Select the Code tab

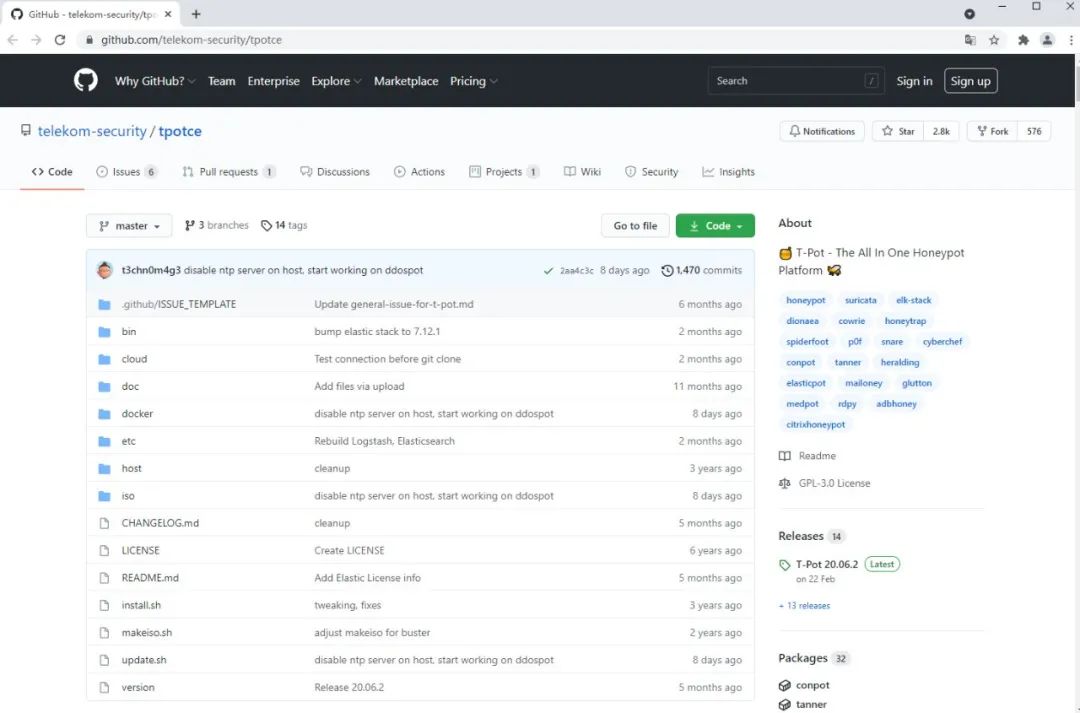pyautogui.click(x=52, y=172)
